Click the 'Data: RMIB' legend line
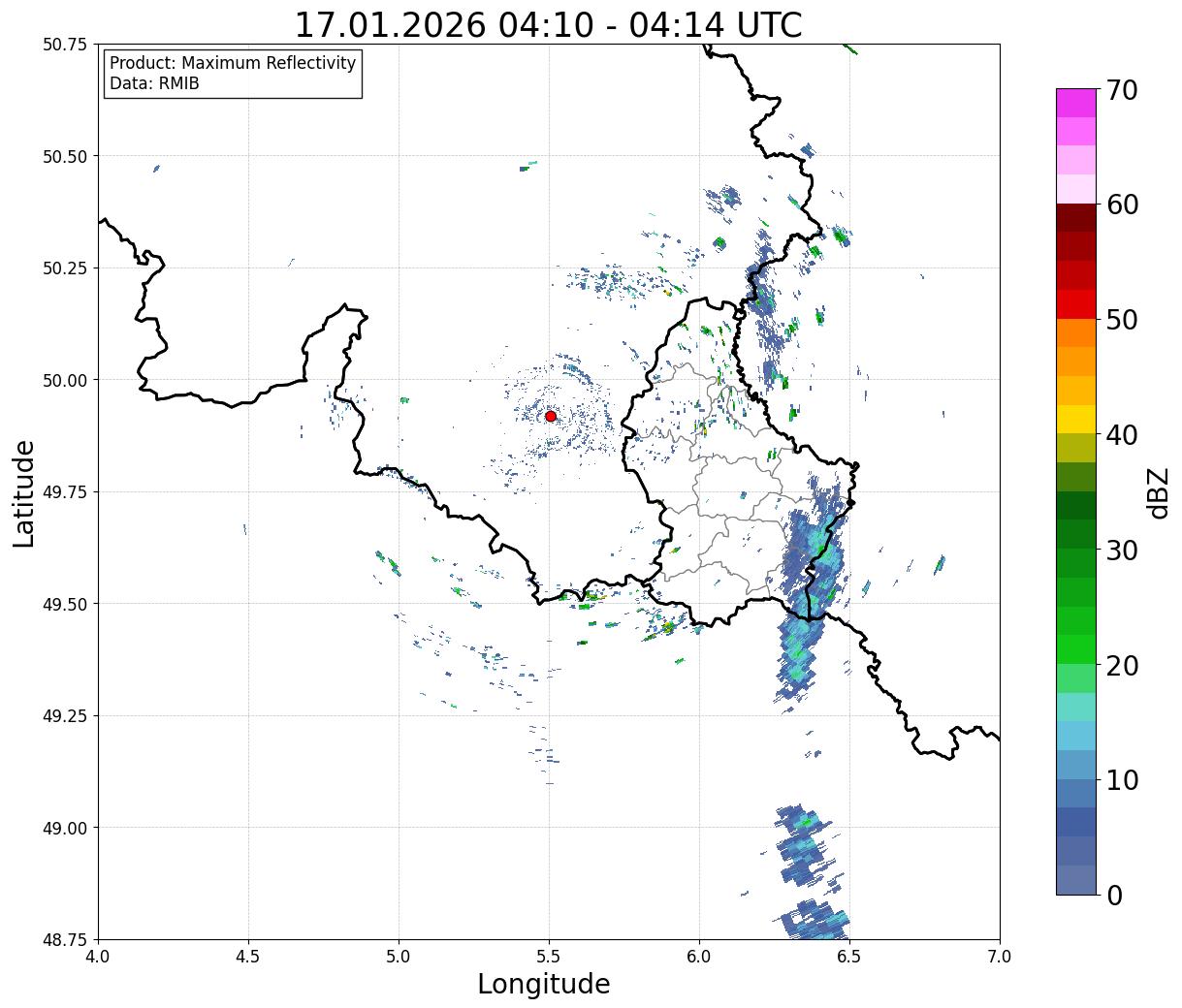 point(154,83)
